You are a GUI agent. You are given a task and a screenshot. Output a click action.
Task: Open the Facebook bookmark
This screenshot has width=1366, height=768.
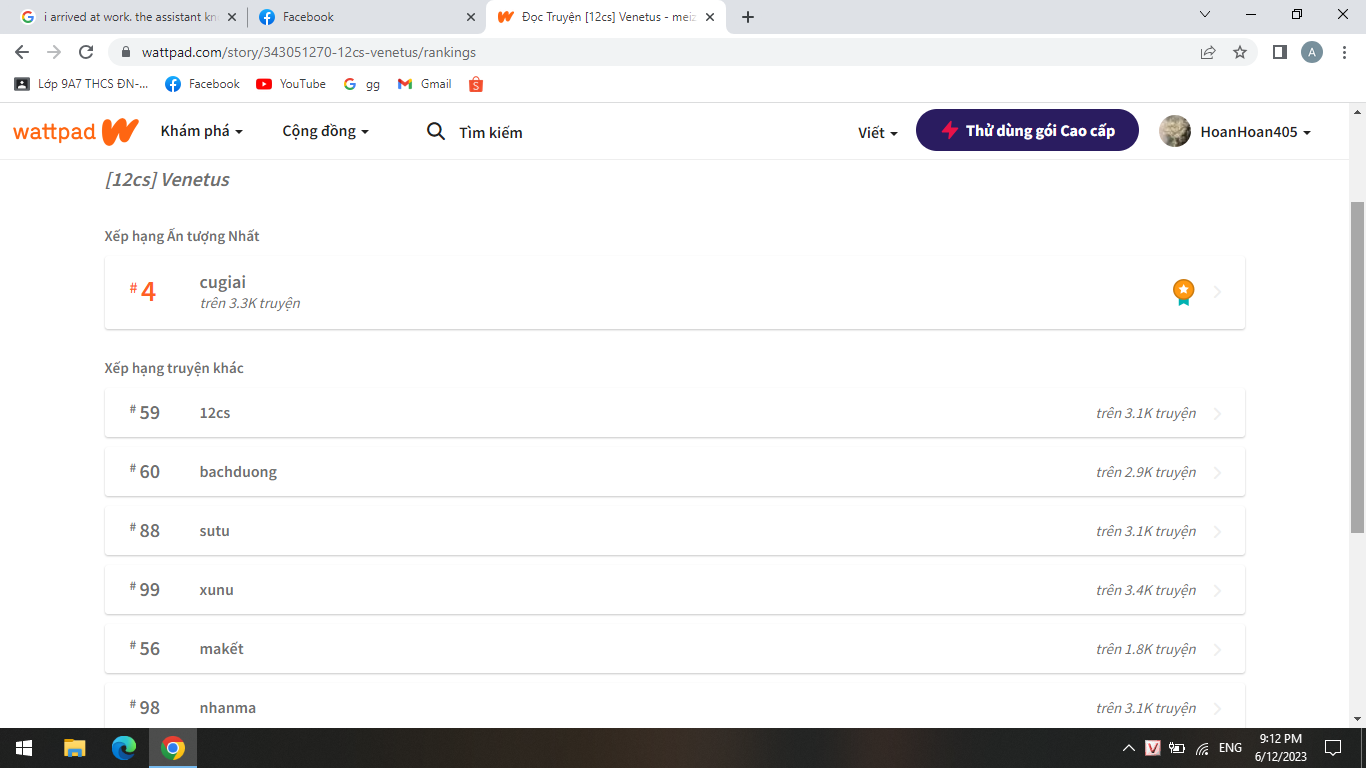pos(203,84)
